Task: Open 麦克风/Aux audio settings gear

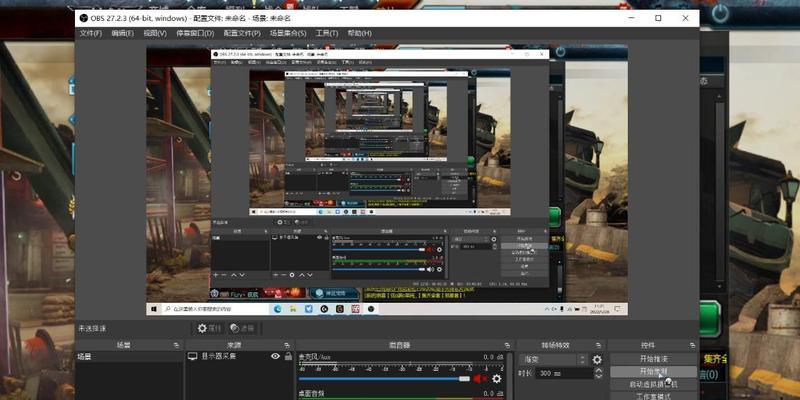Action: pyautogui.click(x=496, y=379)
